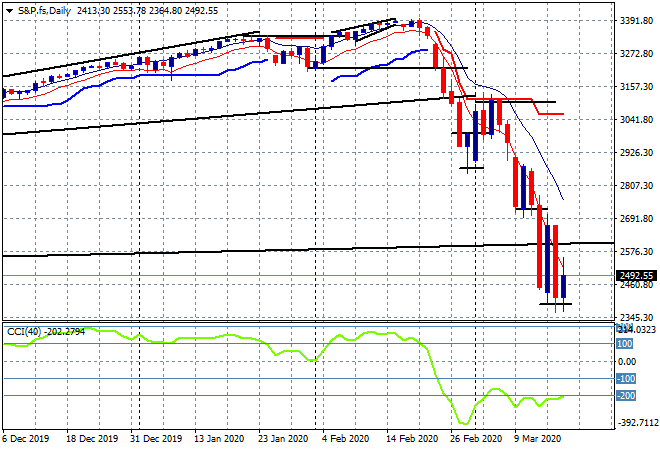Viewport: 660px width, 450px height.
Task: Click the CCI -100 level label
Action: [626, 379]
